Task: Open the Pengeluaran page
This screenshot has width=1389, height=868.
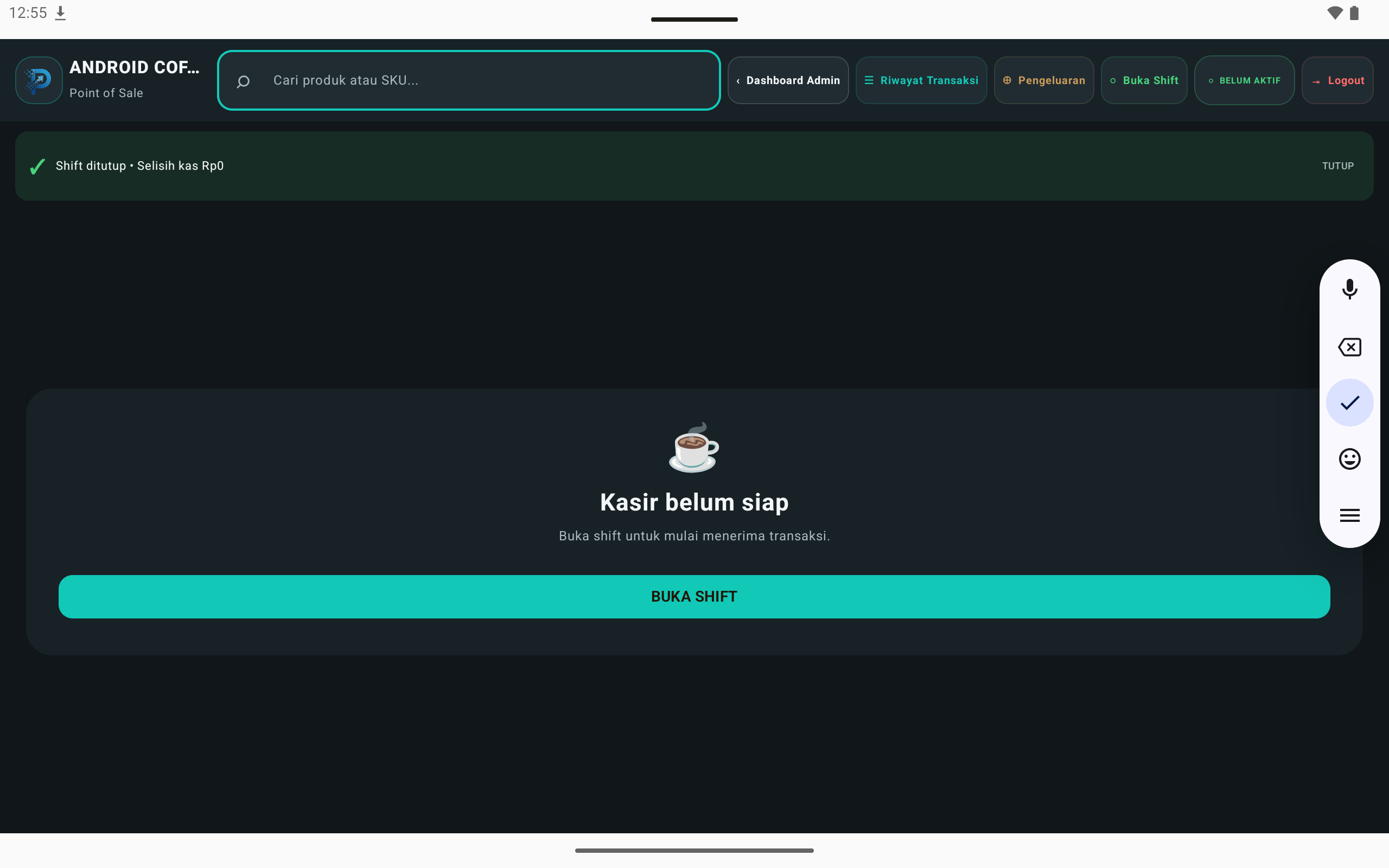Action: click(1043, 80)
